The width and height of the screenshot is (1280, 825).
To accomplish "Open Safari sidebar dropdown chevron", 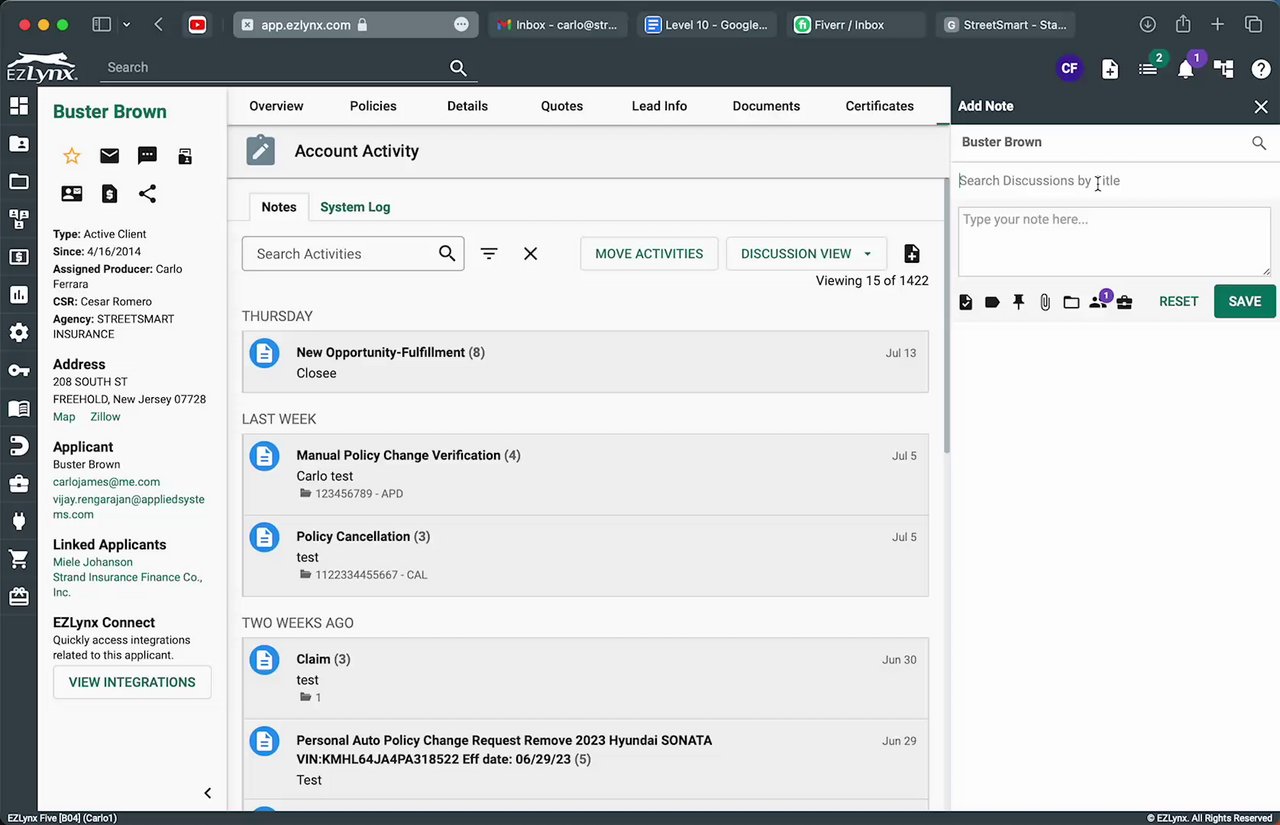I will pyautogui.click(x=126, y=24).
